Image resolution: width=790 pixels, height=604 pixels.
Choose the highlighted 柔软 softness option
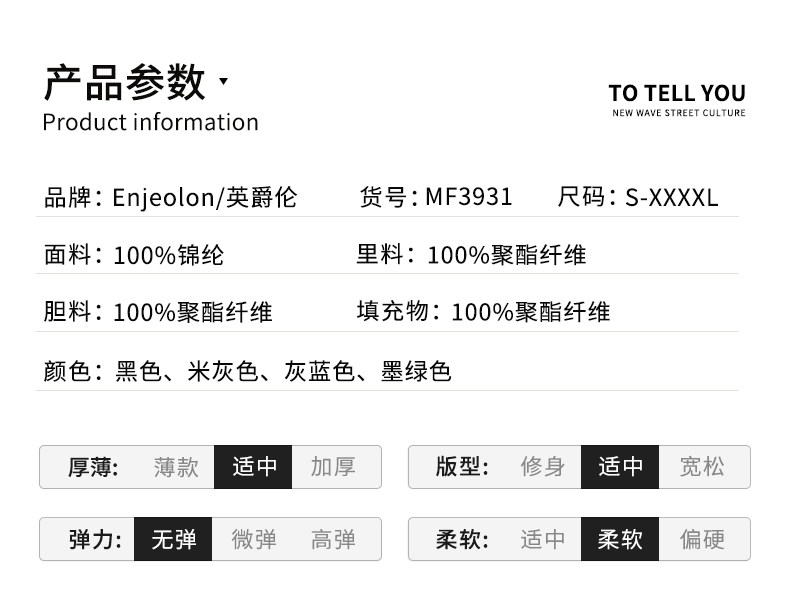pyautogui.click(x=620, y=540)
